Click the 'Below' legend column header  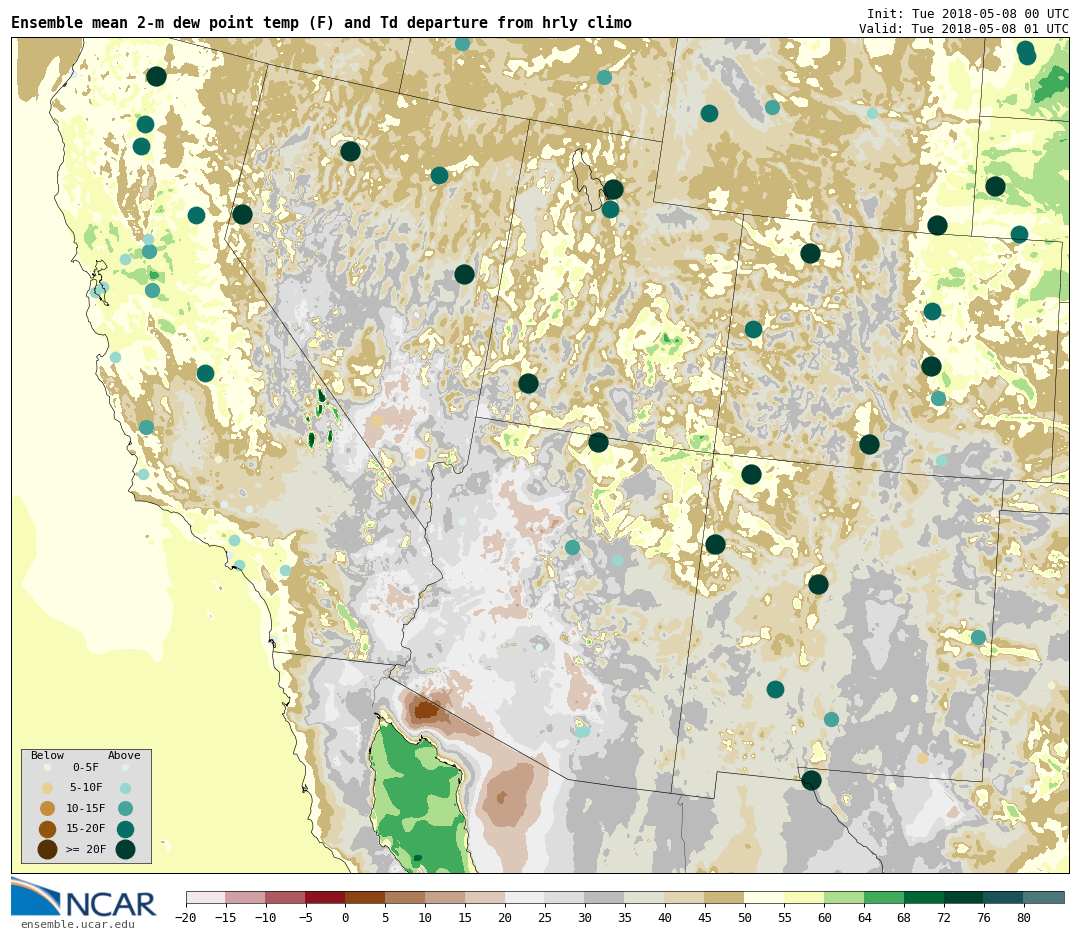click(47, 756)
